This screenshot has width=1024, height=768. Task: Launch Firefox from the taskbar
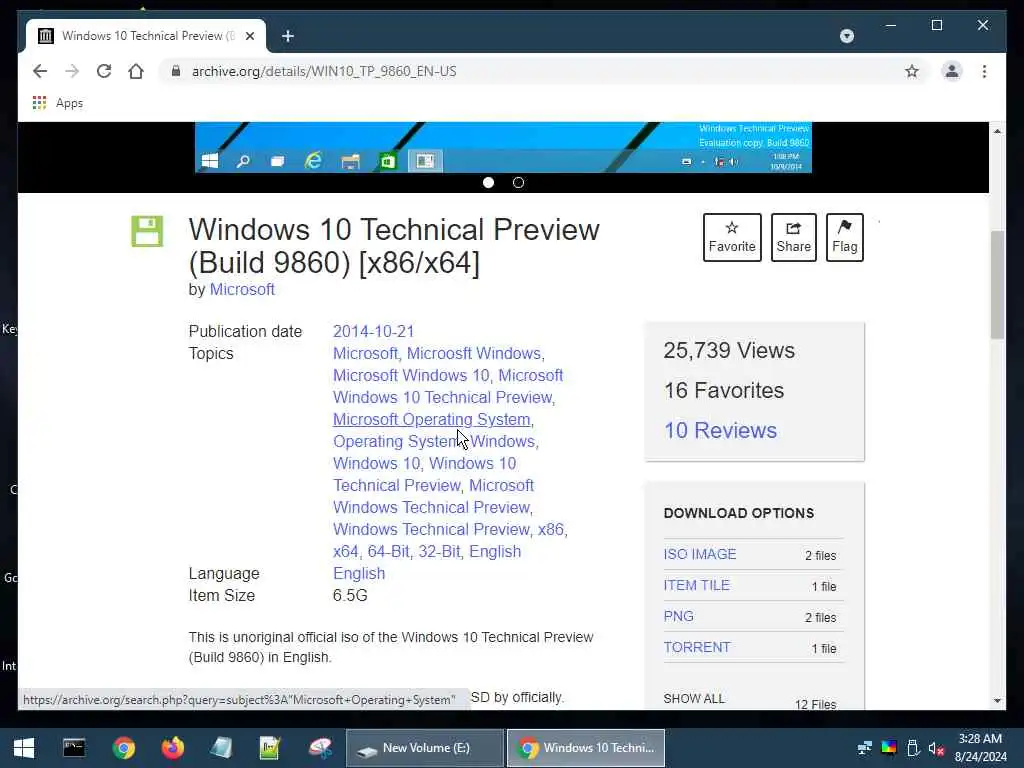click(173, 748)
